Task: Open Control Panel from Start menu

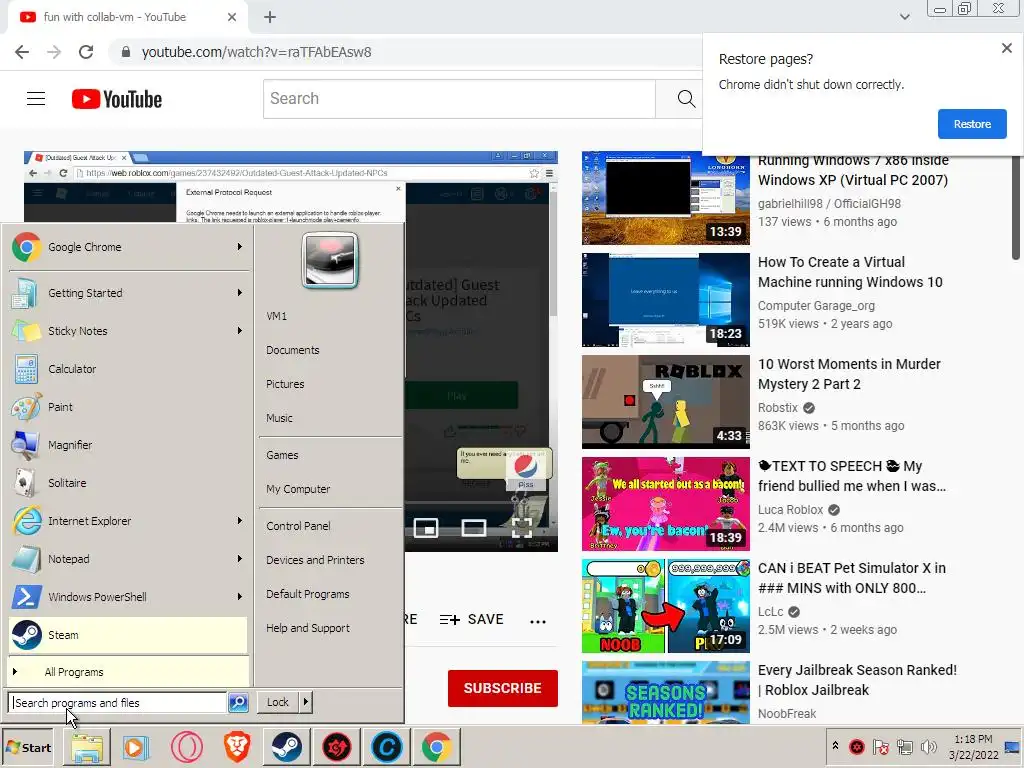Action: (x=298, y=526)
